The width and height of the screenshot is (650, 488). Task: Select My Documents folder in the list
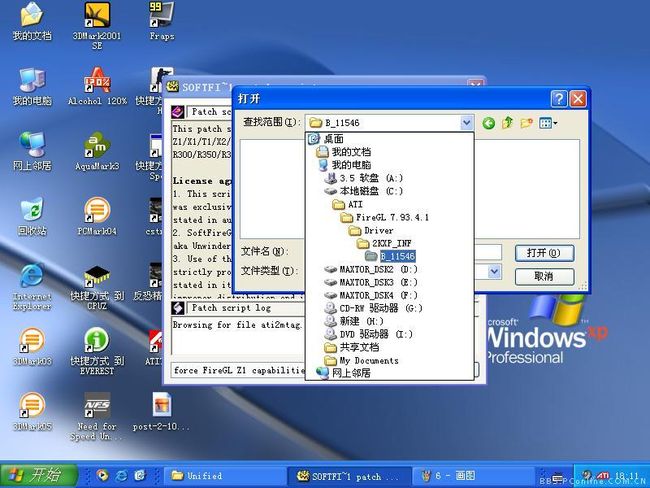tap(361, 360)
